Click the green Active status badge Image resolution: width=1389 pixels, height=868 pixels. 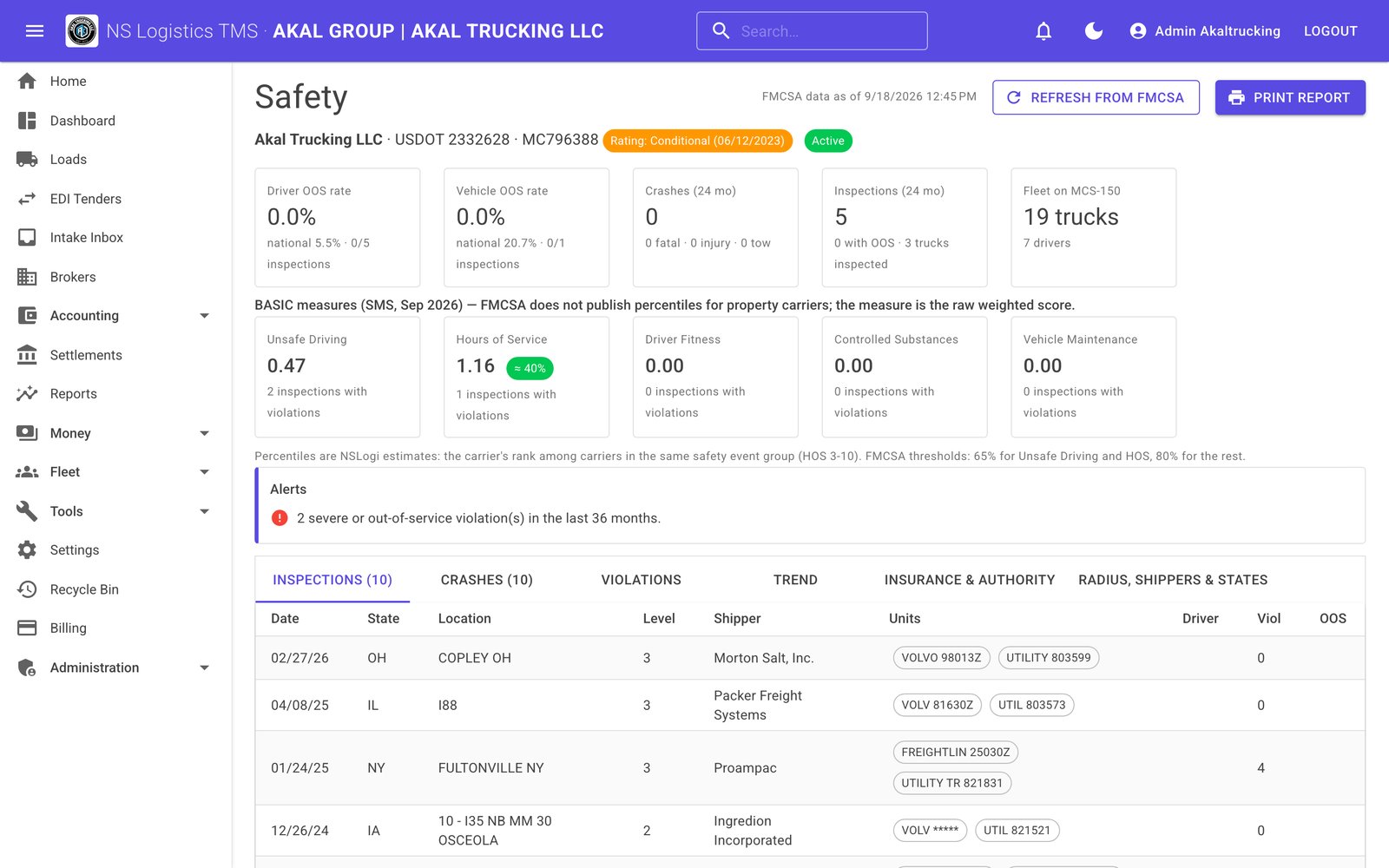point(828,141)
